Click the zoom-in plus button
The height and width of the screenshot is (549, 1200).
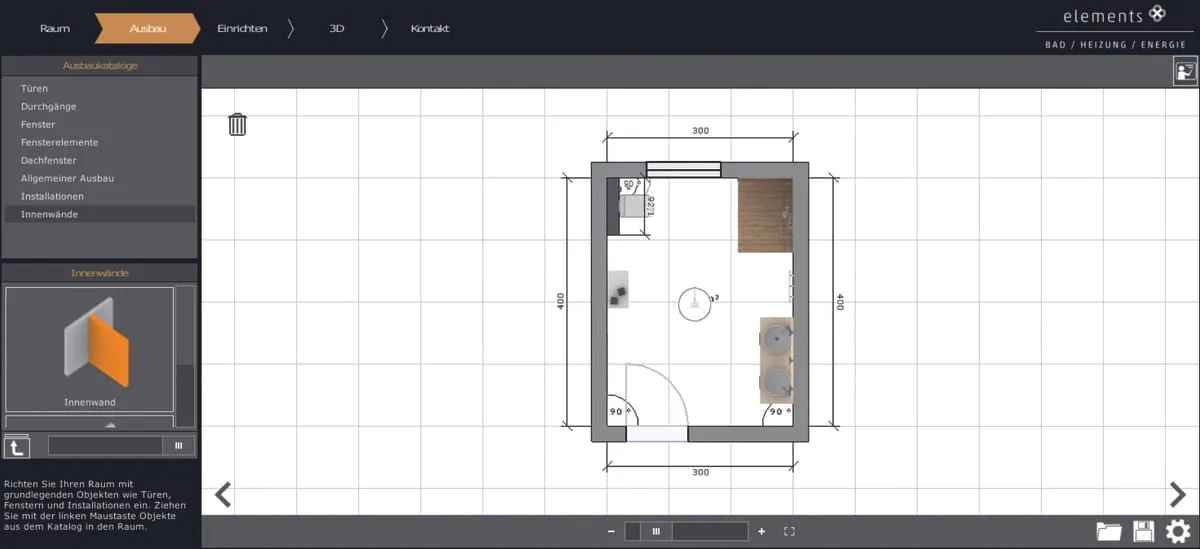tap(761, 532)
